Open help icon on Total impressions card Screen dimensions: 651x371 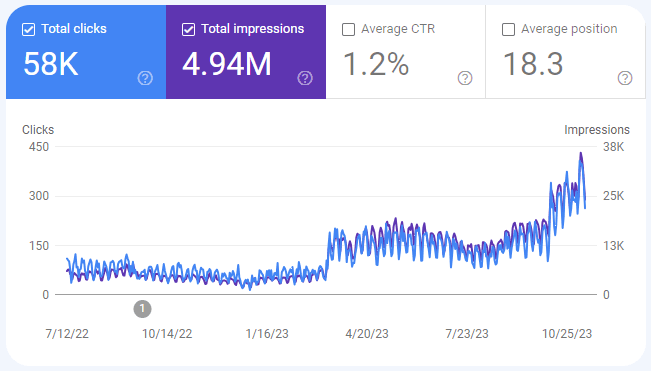305,78
